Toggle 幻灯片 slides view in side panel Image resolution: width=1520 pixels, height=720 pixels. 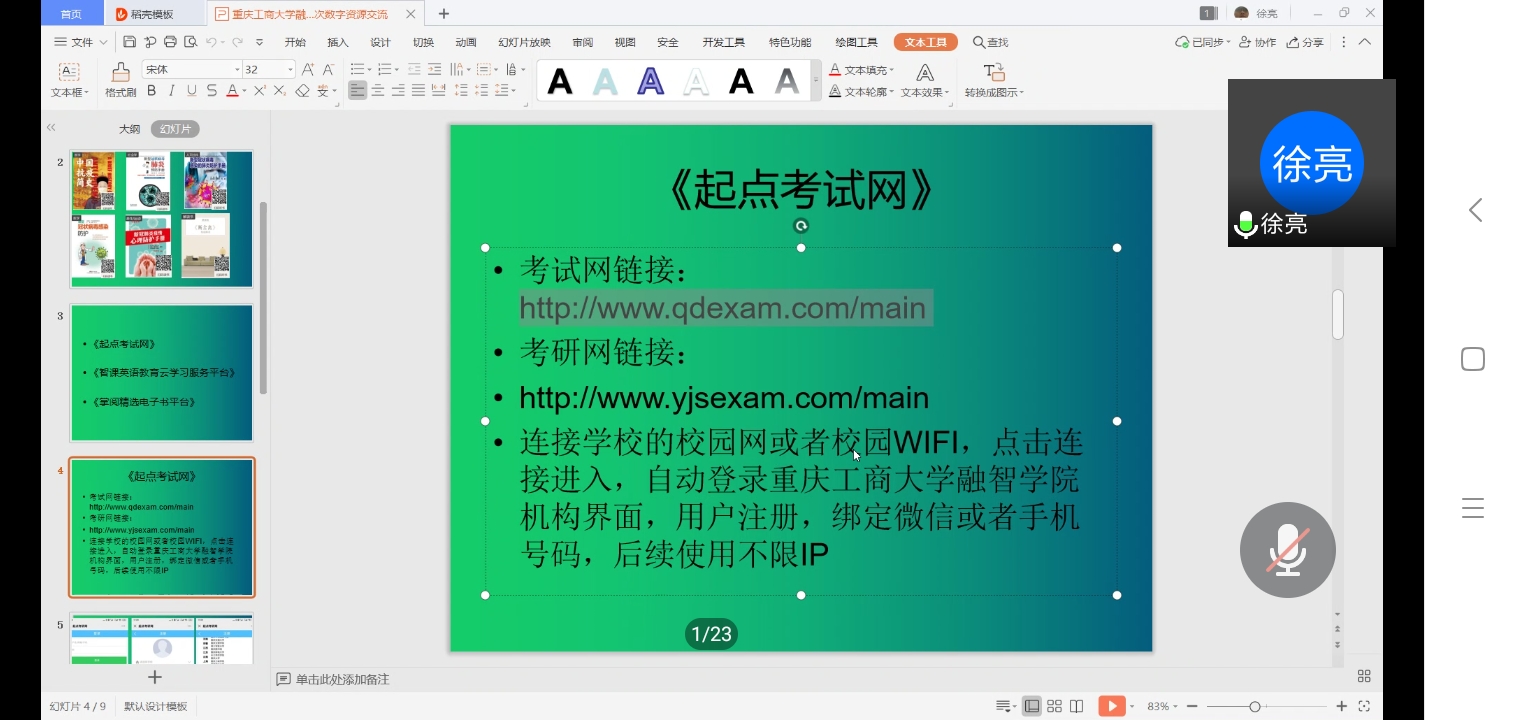point(176,129)
